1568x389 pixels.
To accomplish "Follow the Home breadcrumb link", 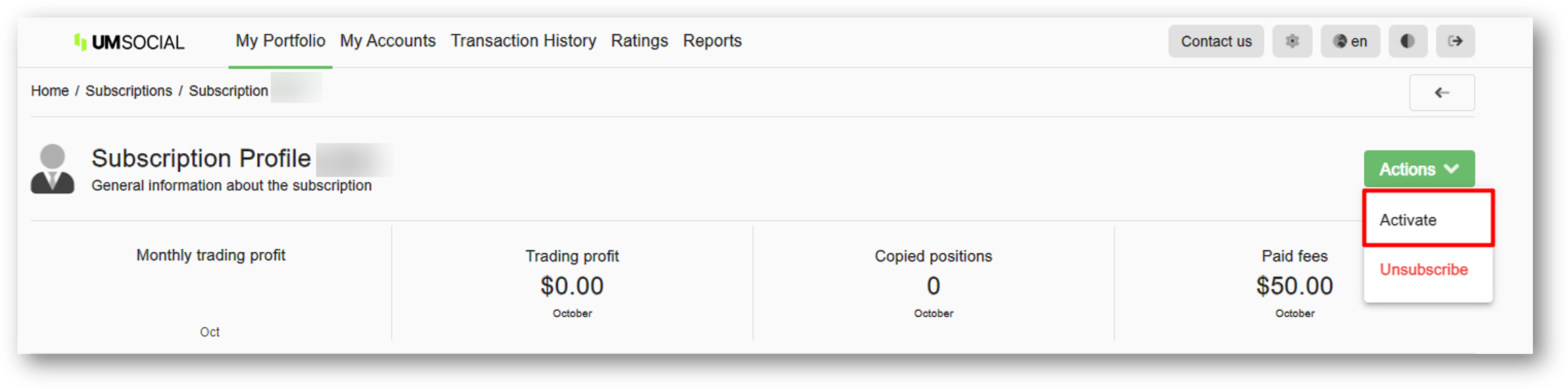I will (x=50, y=91).
